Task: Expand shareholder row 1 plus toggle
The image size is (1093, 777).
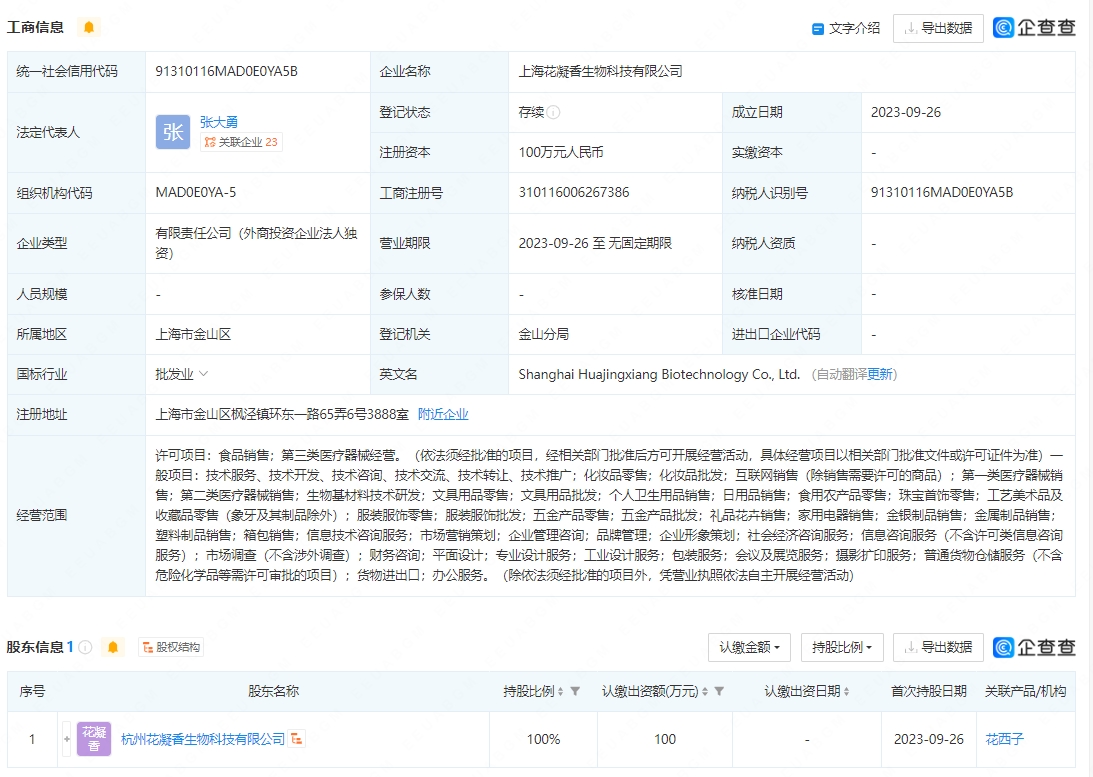Action: (x=67, y=739)
